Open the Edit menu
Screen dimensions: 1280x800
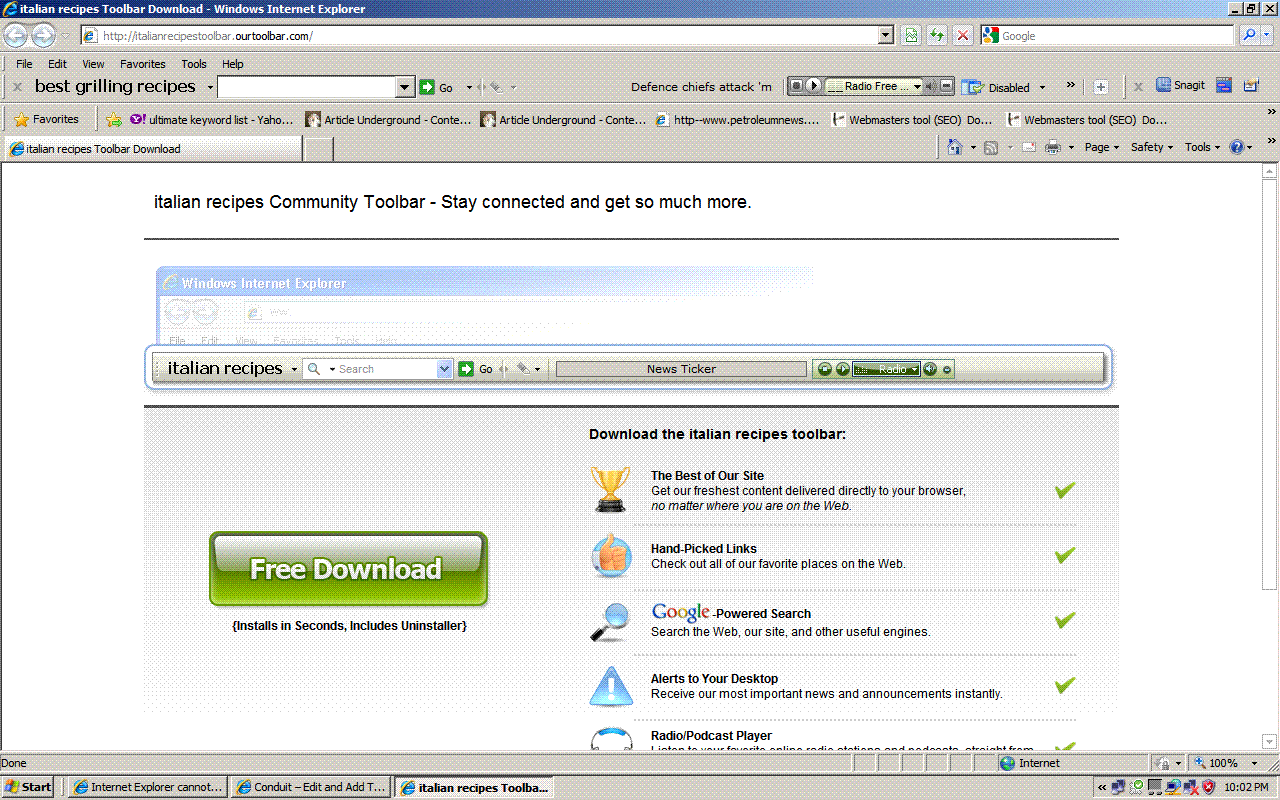tap(58, 64)
